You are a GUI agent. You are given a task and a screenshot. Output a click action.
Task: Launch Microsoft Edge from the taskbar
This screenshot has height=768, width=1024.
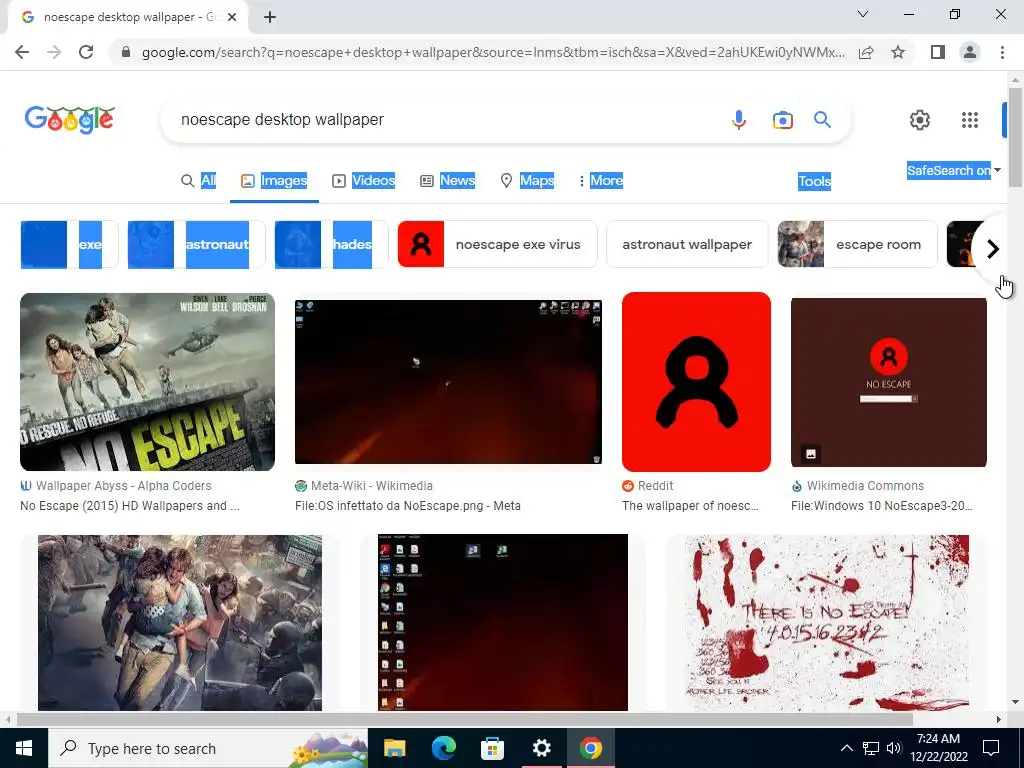tap(443, 748)
